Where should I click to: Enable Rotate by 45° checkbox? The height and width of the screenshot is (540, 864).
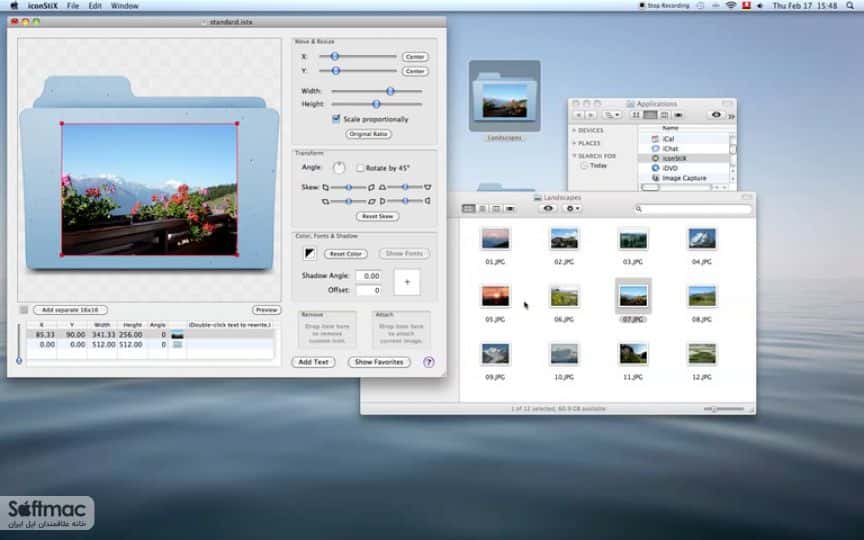pyautogui.click(x=360, y=168)
